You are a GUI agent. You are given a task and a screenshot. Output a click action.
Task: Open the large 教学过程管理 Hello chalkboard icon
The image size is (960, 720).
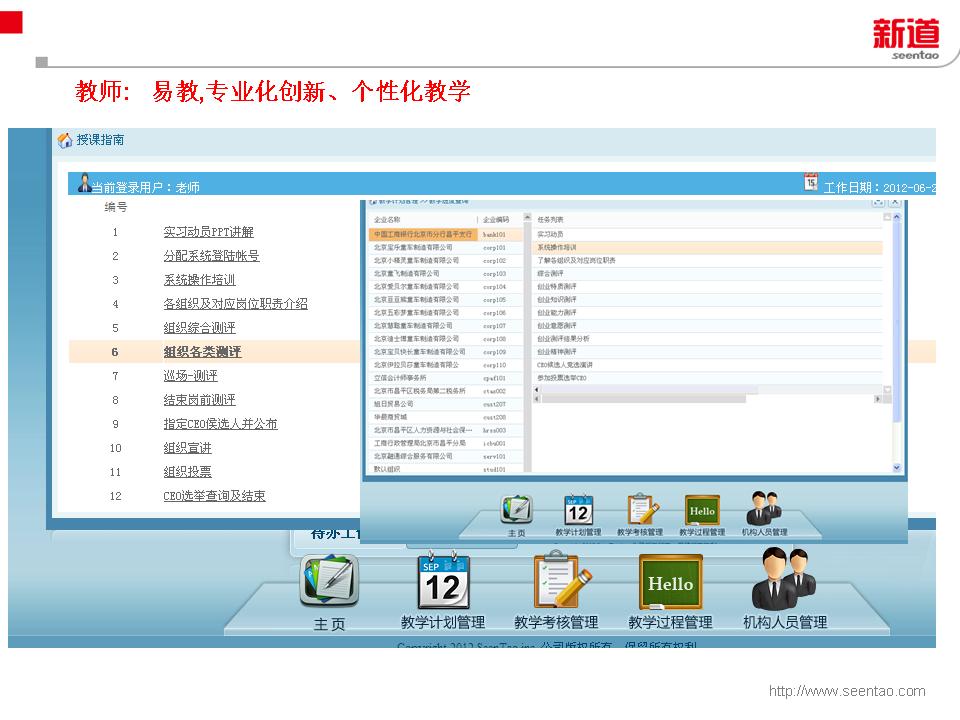pos(670,582)
